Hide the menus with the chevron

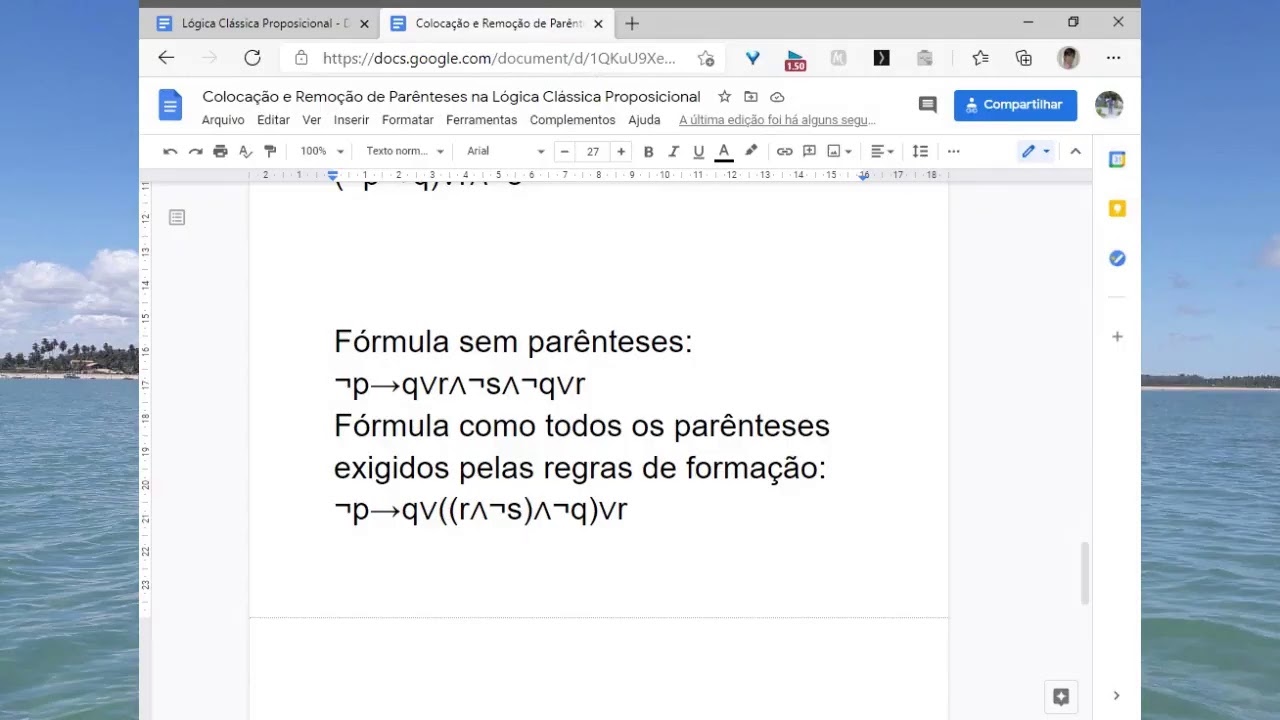(x=1075, y=151)
